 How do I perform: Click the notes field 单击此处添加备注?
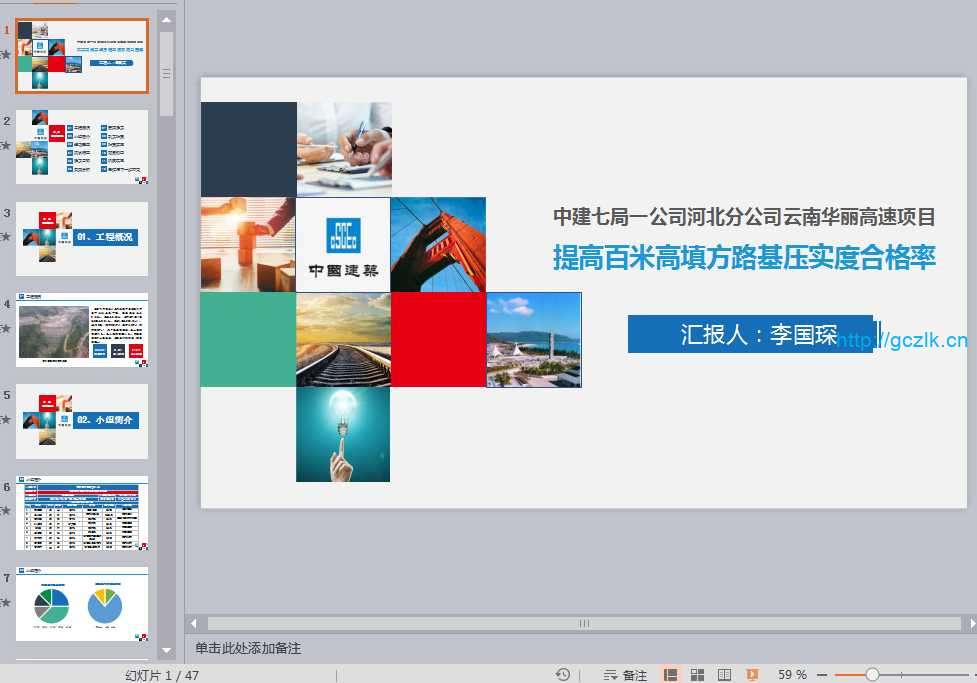tap(248, 648)
